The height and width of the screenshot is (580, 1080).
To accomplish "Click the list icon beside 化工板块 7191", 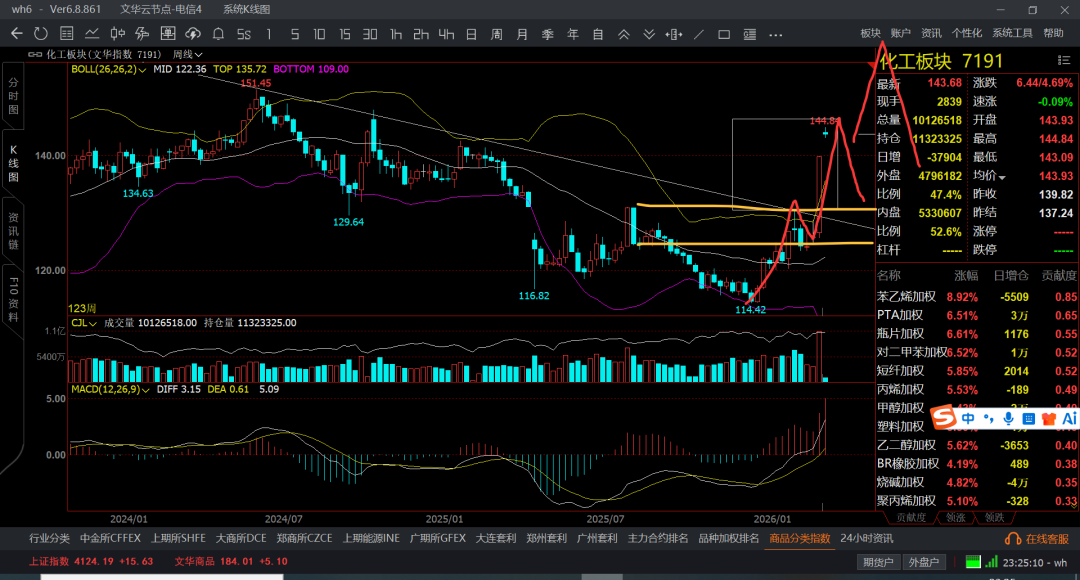I will [1063, 61].
